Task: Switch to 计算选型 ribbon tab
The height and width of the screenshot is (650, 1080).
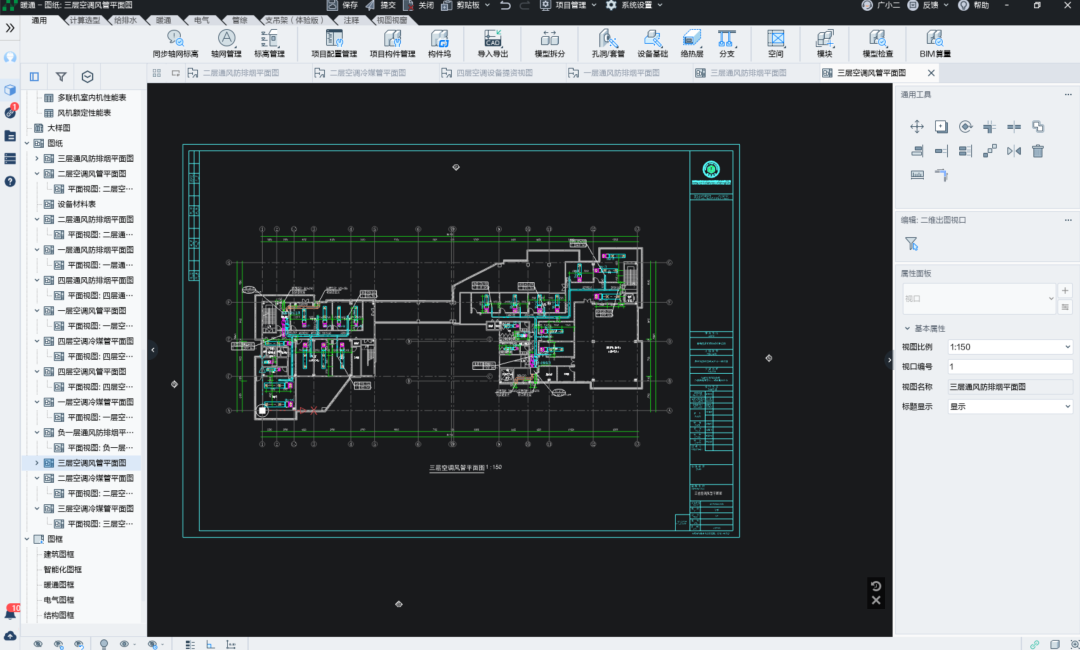Action: [85, 20]
